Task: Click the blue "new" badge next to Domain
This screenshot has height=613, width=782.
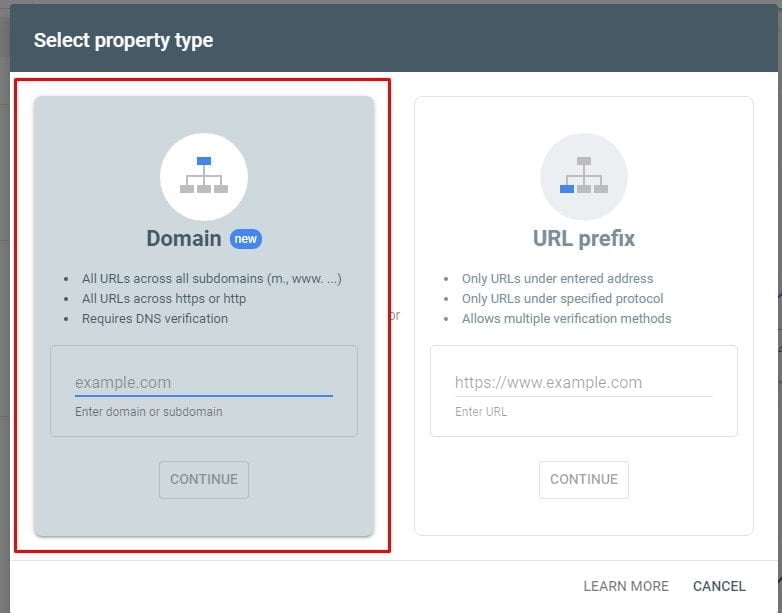Action: click(245, 239)
